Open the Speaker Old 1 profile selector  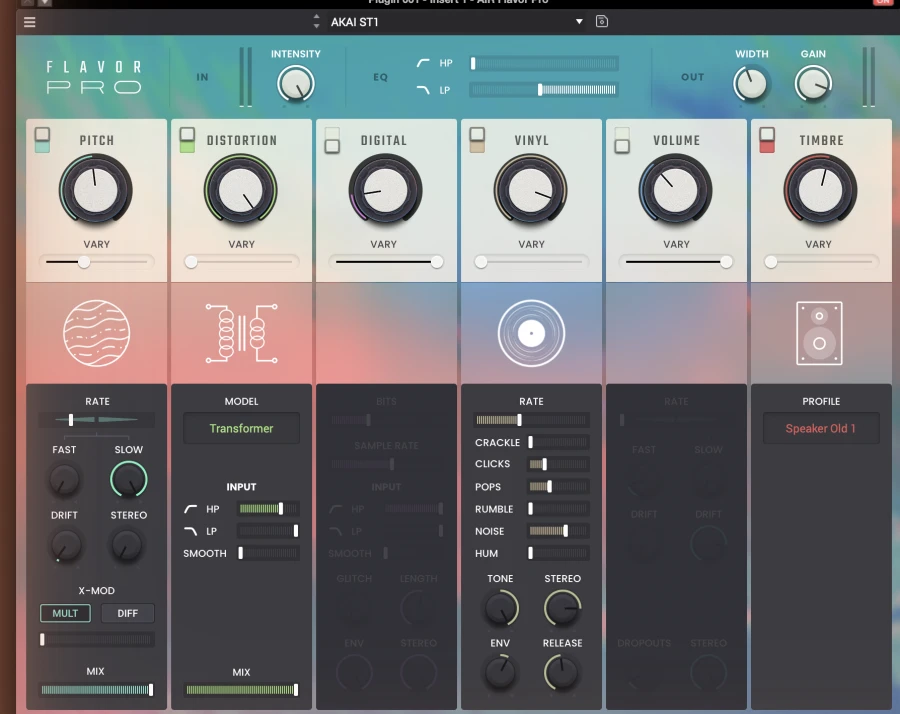(821, 428)
